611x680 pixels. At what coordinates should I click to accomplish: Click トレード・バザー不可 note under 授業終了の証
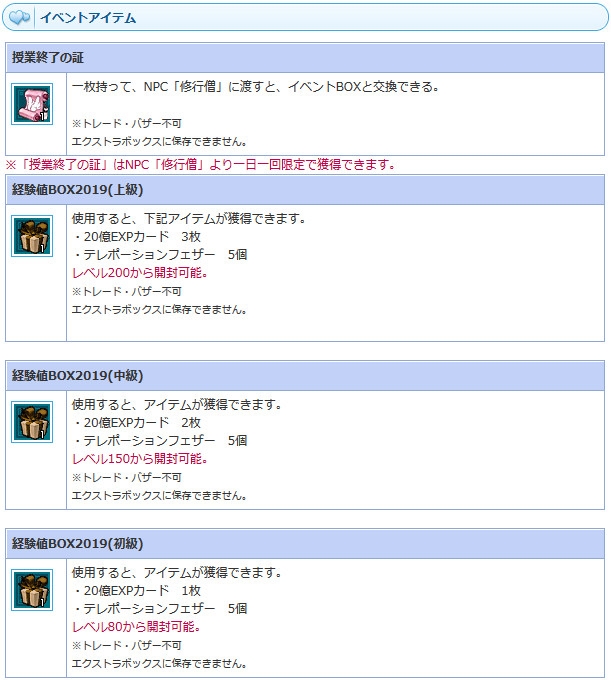pyautogui.click(x=127, y=124)
